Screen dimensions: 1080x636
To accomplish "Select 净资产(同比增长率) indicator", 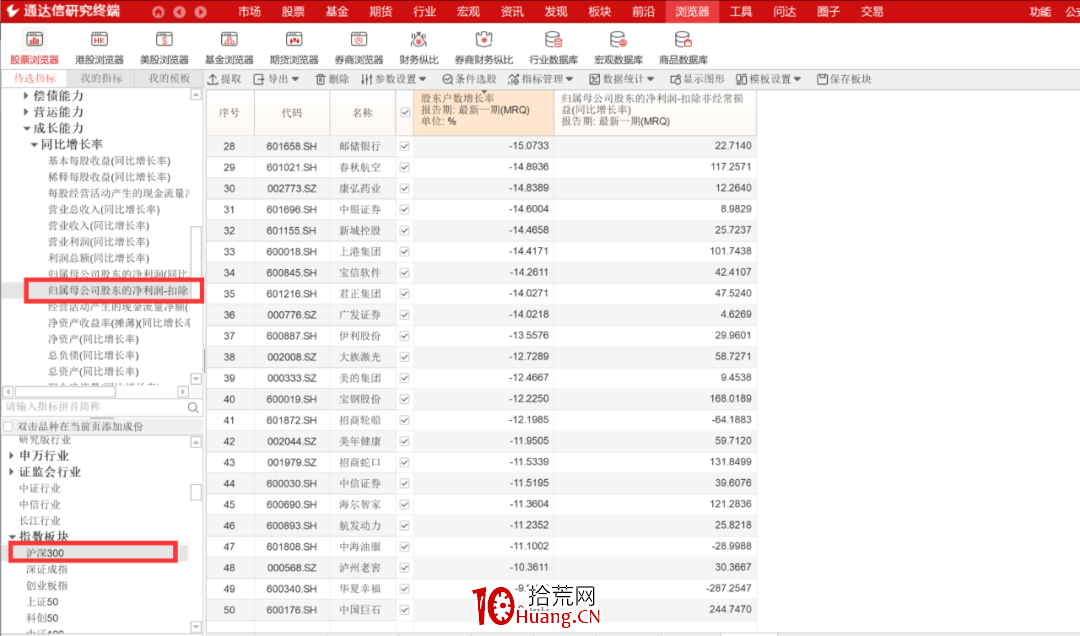I will pyautogui.click(x=93, y=339).
